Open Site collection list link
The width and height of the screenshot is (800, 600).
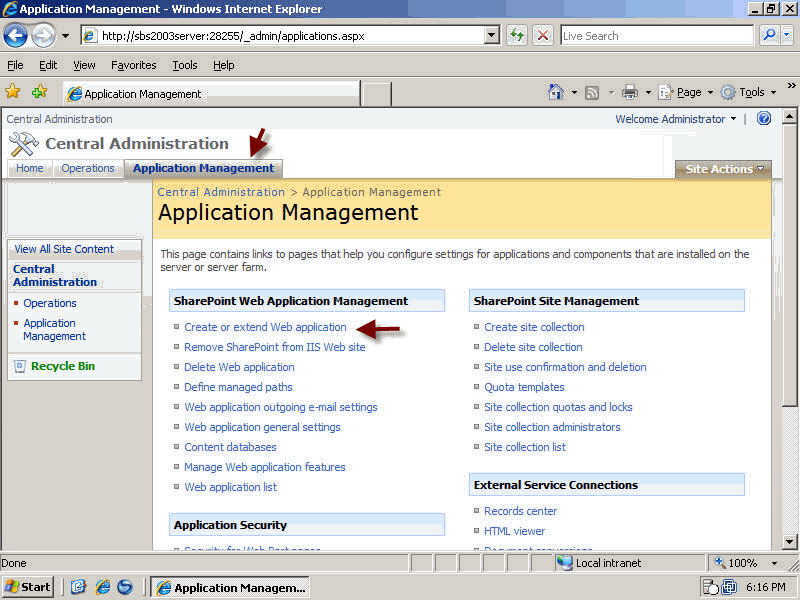click(525, 447)
